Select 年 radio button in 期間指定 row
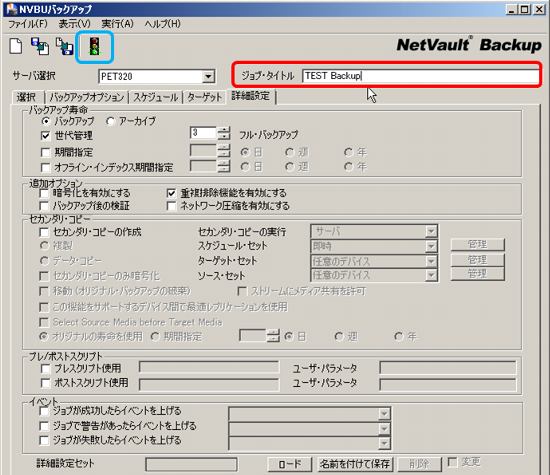The width and height of the screenshot is (550, 475). pyautogui.click(x=348, y=152)
